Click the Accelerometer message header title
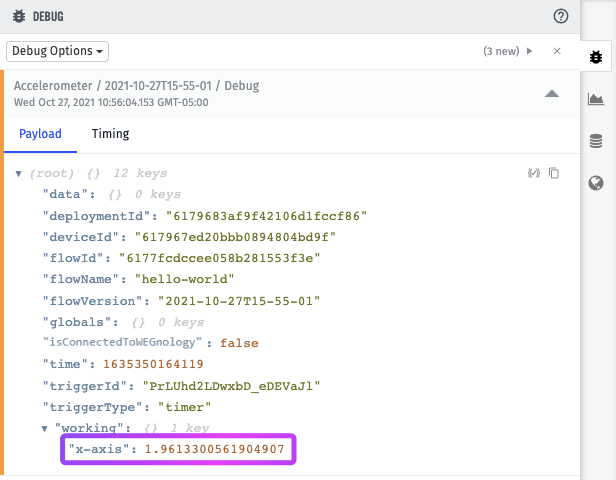The image size is (616, 480). (x=136, y=86)
